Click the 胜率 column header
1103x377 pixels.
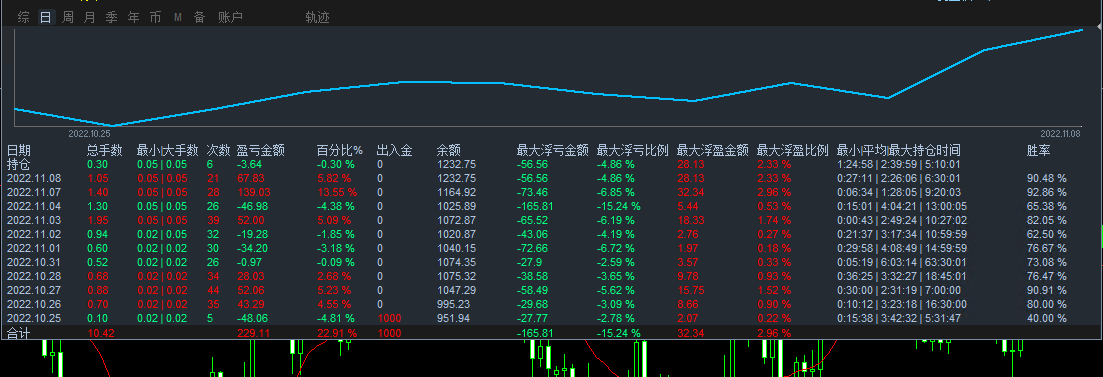pos(1039,151)
